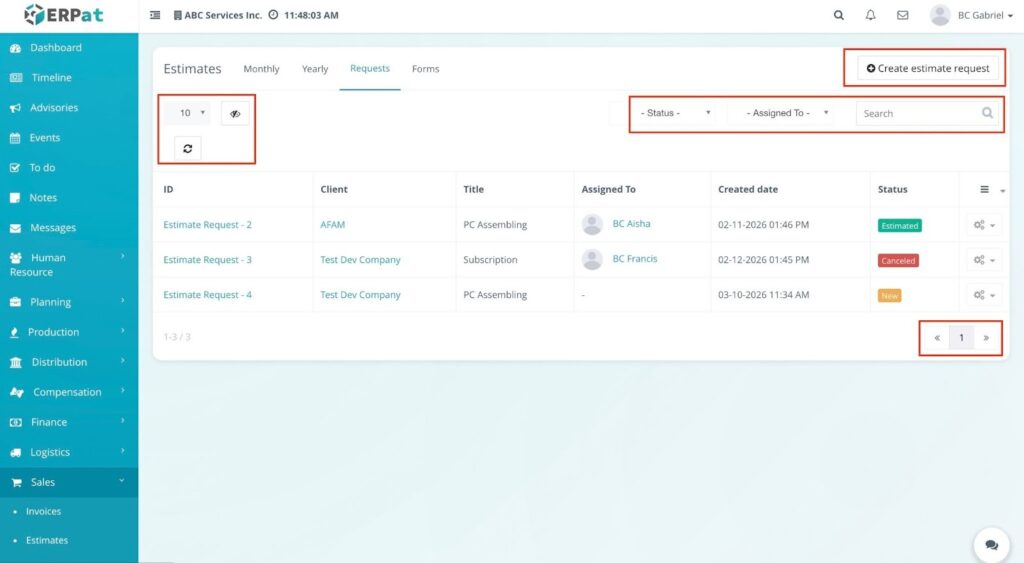Open the notifications bell icon
1024x563 pixels.
point(870,15)
